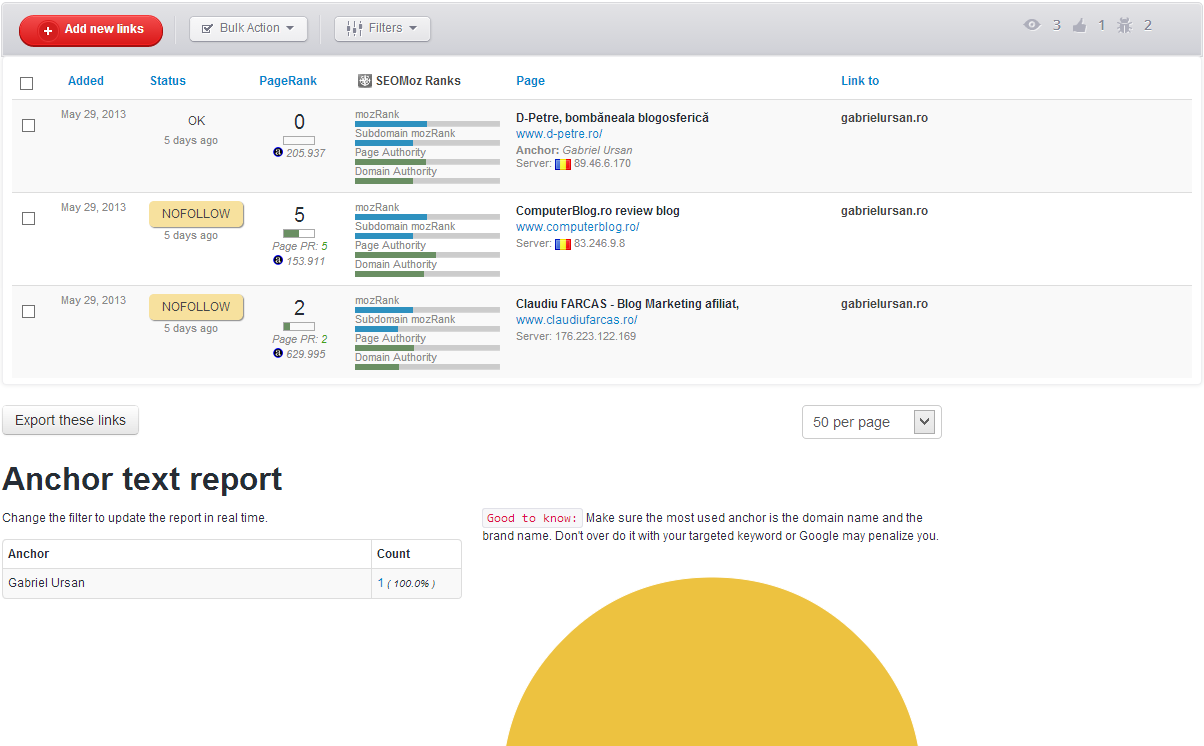Viewport: 1204px width, 746px height.
Task: Click the Anchor: Gabriel Ursan text
Action: point(574,150)
